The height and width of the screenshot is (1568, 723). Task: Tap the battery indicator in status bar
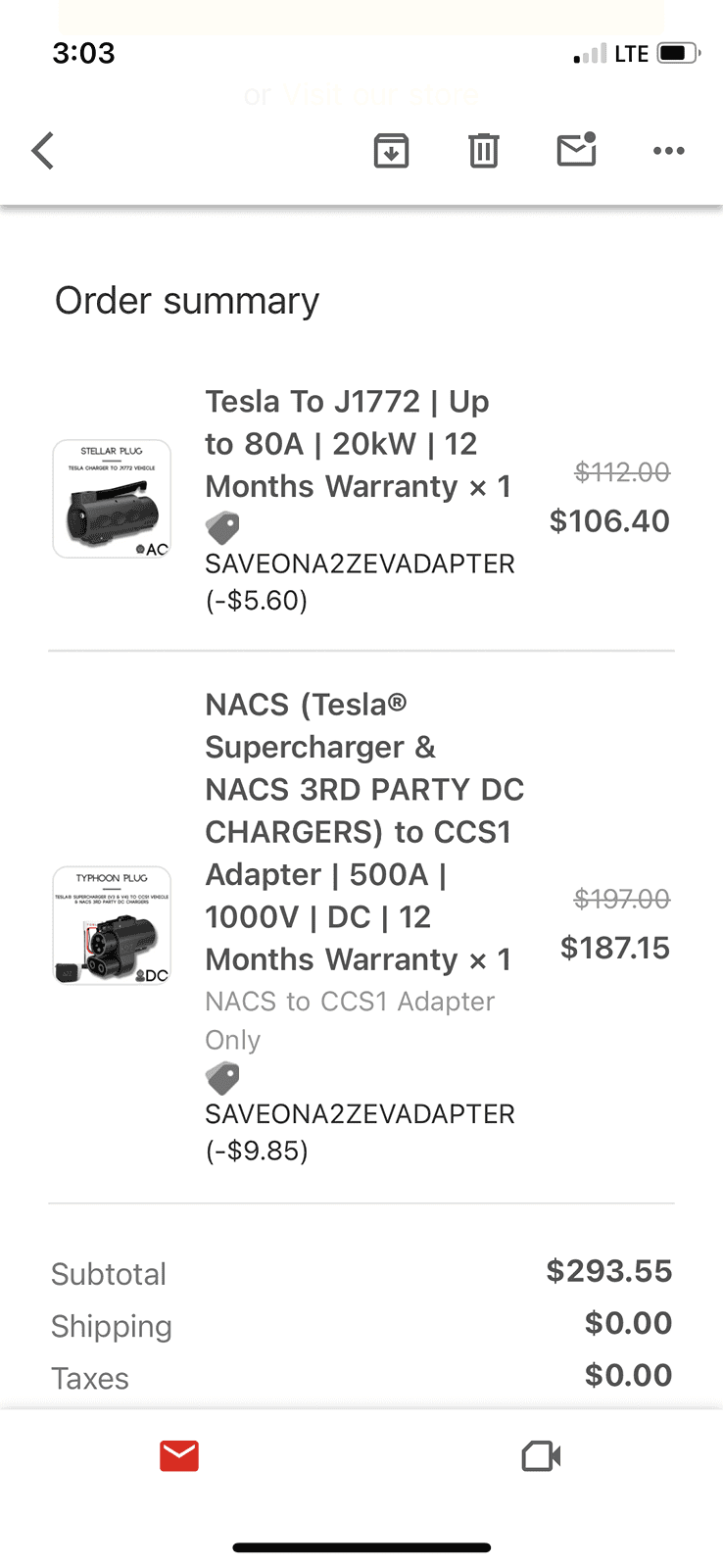click(x=679, y=53)
